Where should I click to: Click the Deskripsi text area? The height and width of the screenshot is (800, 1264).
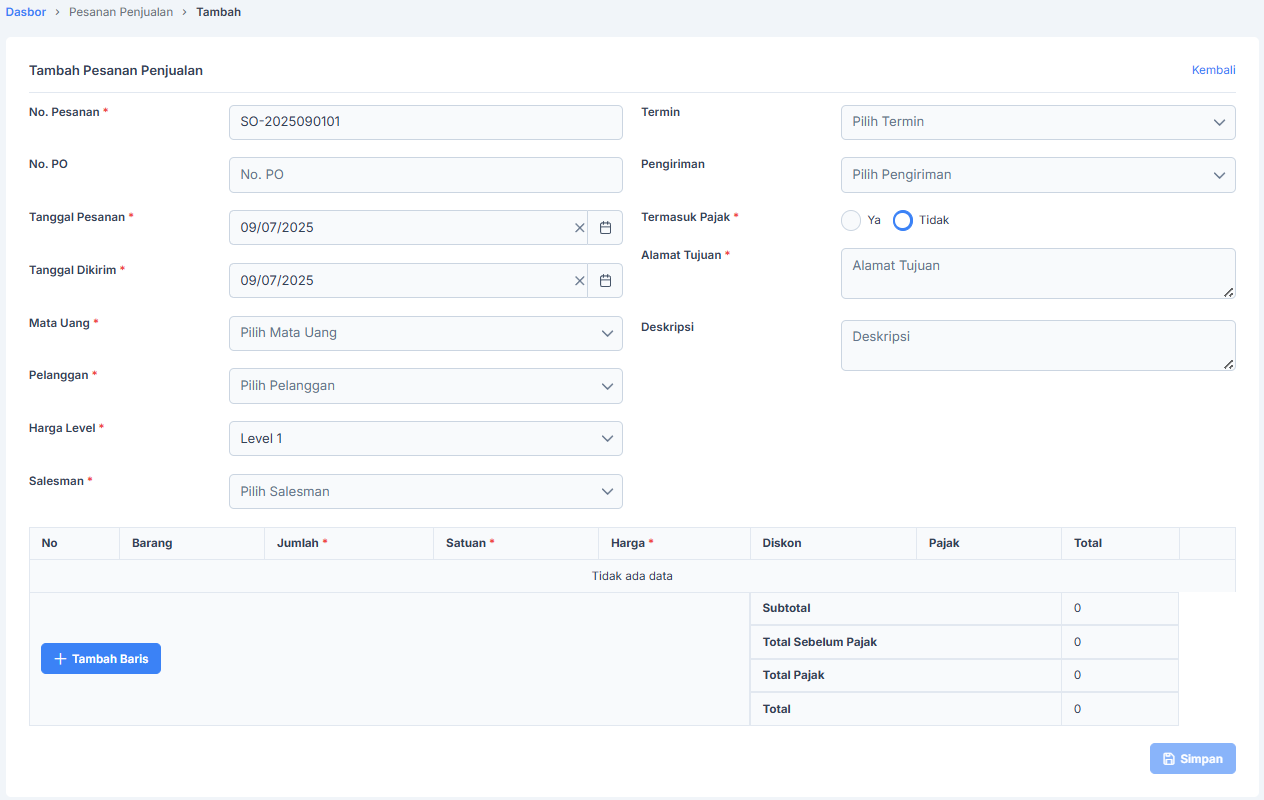[x=1037, y=345]
